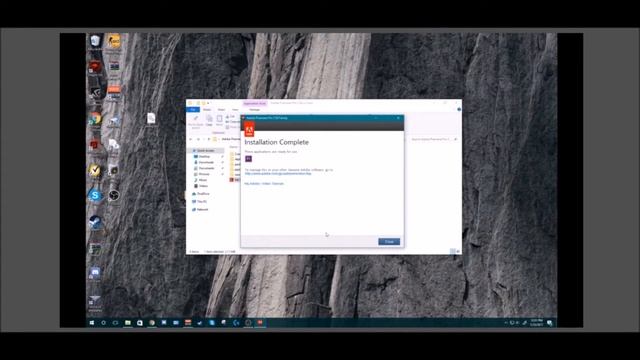The width and height of the screenshot is (640, 360).
Task: Open the Discord desktop icon
Action: [x=95, y=273]
